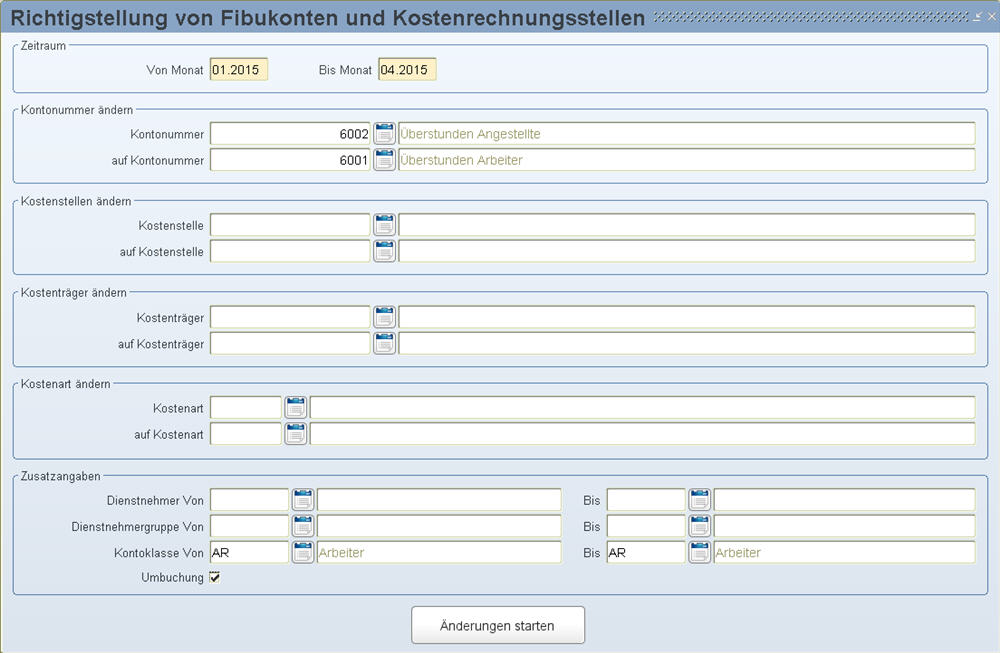The height and width of the screenshot is (653, 1000).
Task: Click the empty Kostenstelle input field
Action: (290, 225)
